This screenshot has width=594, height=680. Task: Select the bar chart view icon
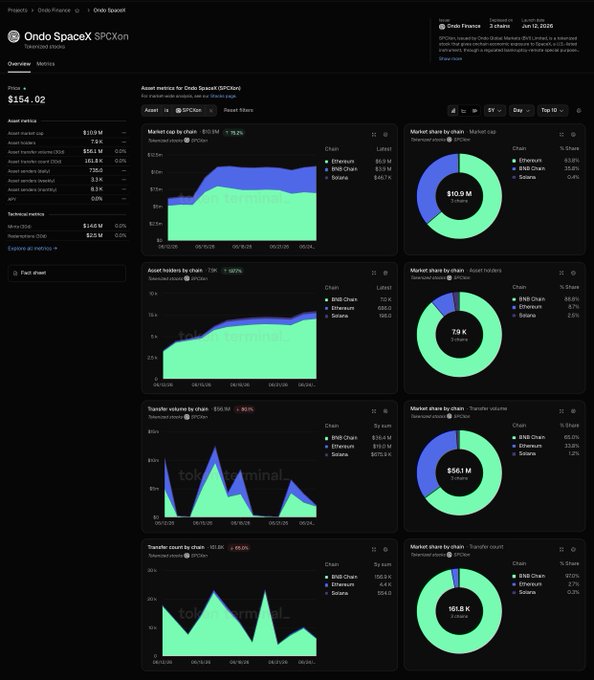[x=453, y=111]
